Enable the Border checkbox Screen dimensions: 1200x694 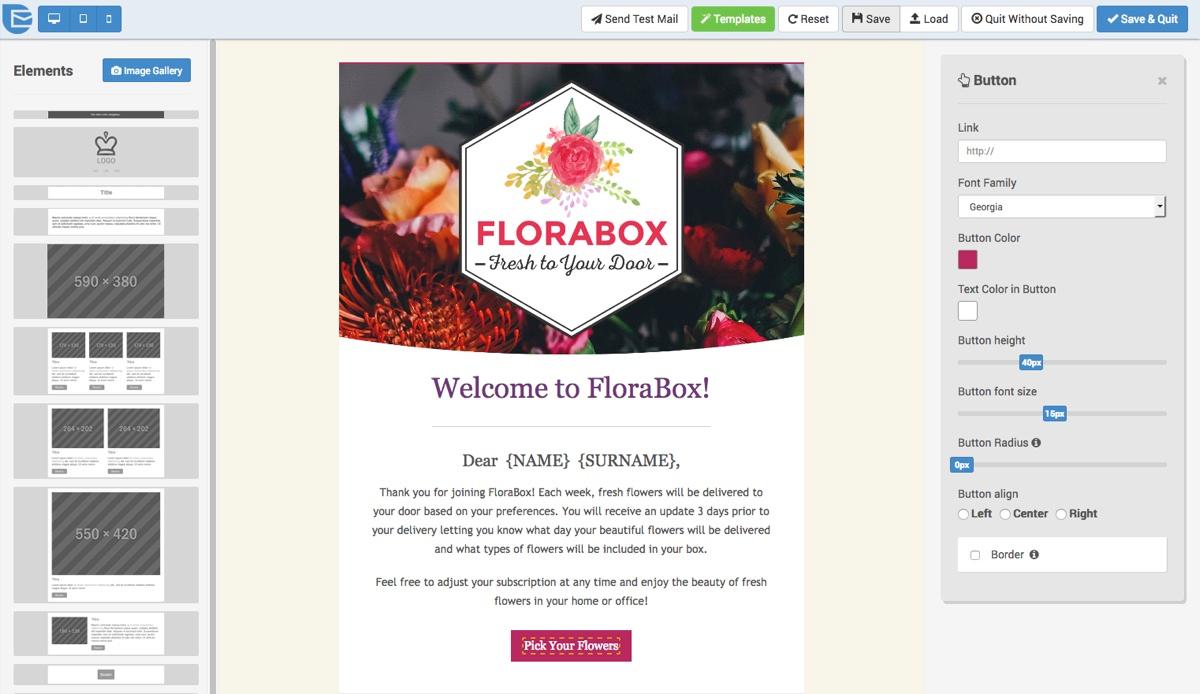coord(975,555)
